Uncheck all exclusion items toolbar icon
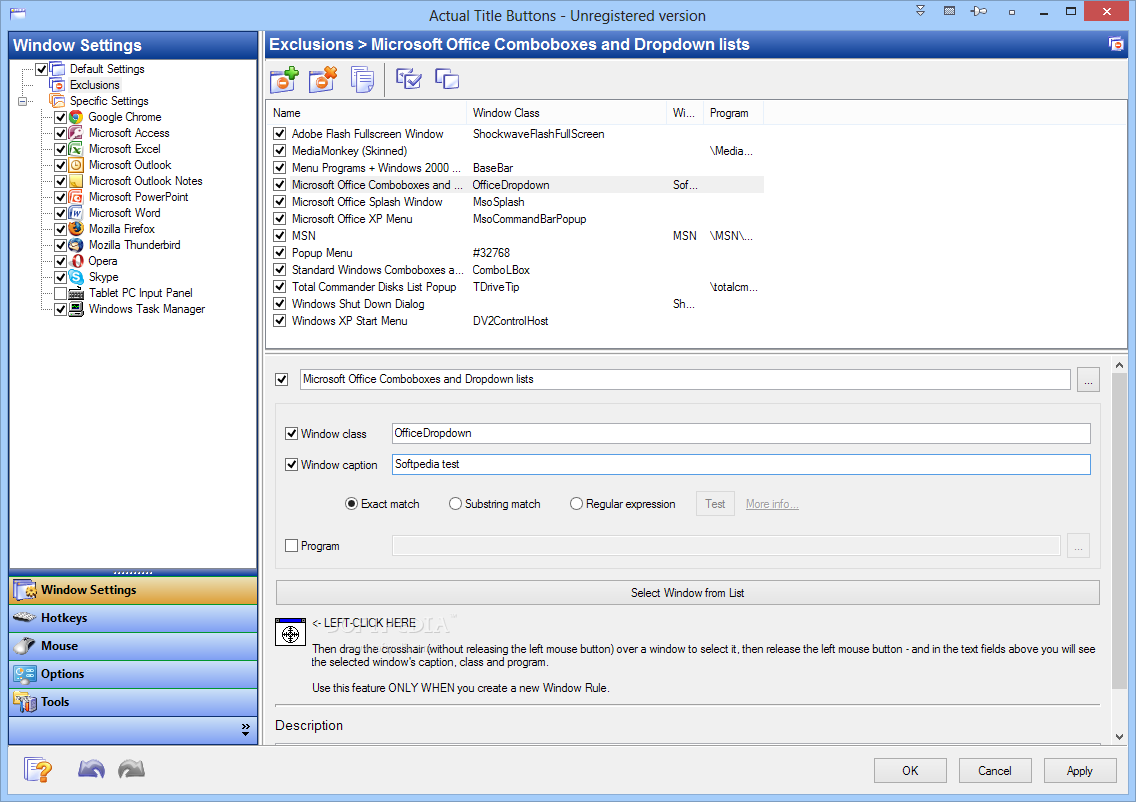This screenshot has height=802, width=1136. click(447, 78)
